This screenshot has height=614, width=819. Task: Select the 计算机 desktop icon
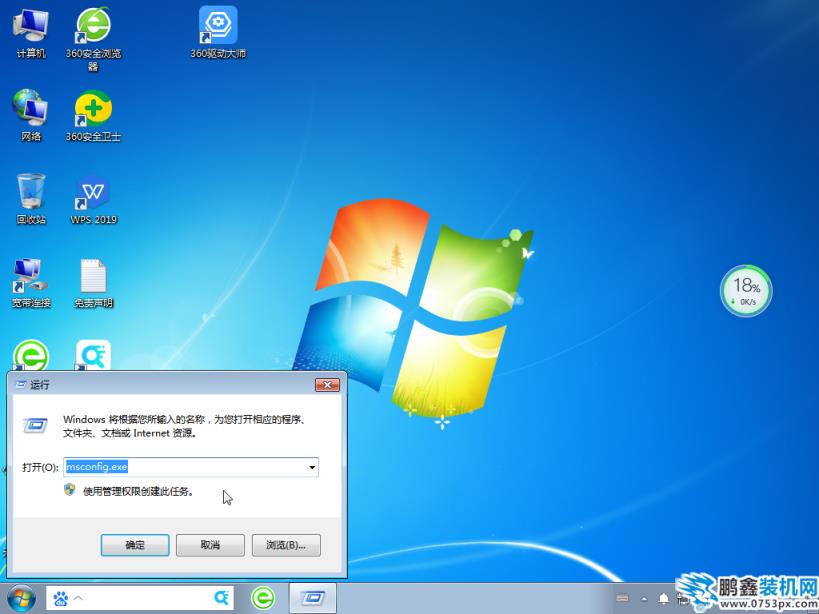tap(31, 32)
